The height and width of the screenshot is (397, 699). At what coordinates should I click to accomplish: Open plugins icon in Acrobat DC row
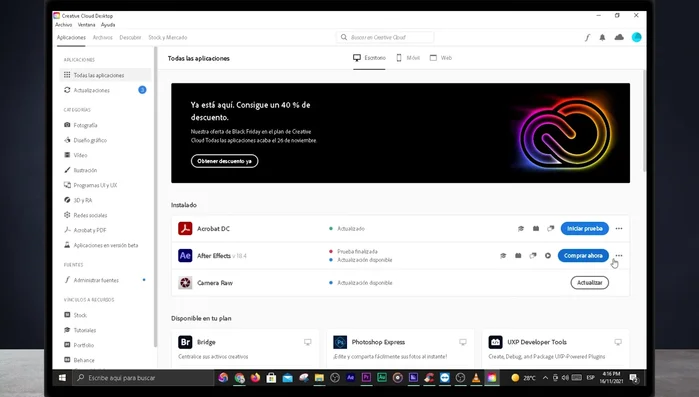(536, 229)
